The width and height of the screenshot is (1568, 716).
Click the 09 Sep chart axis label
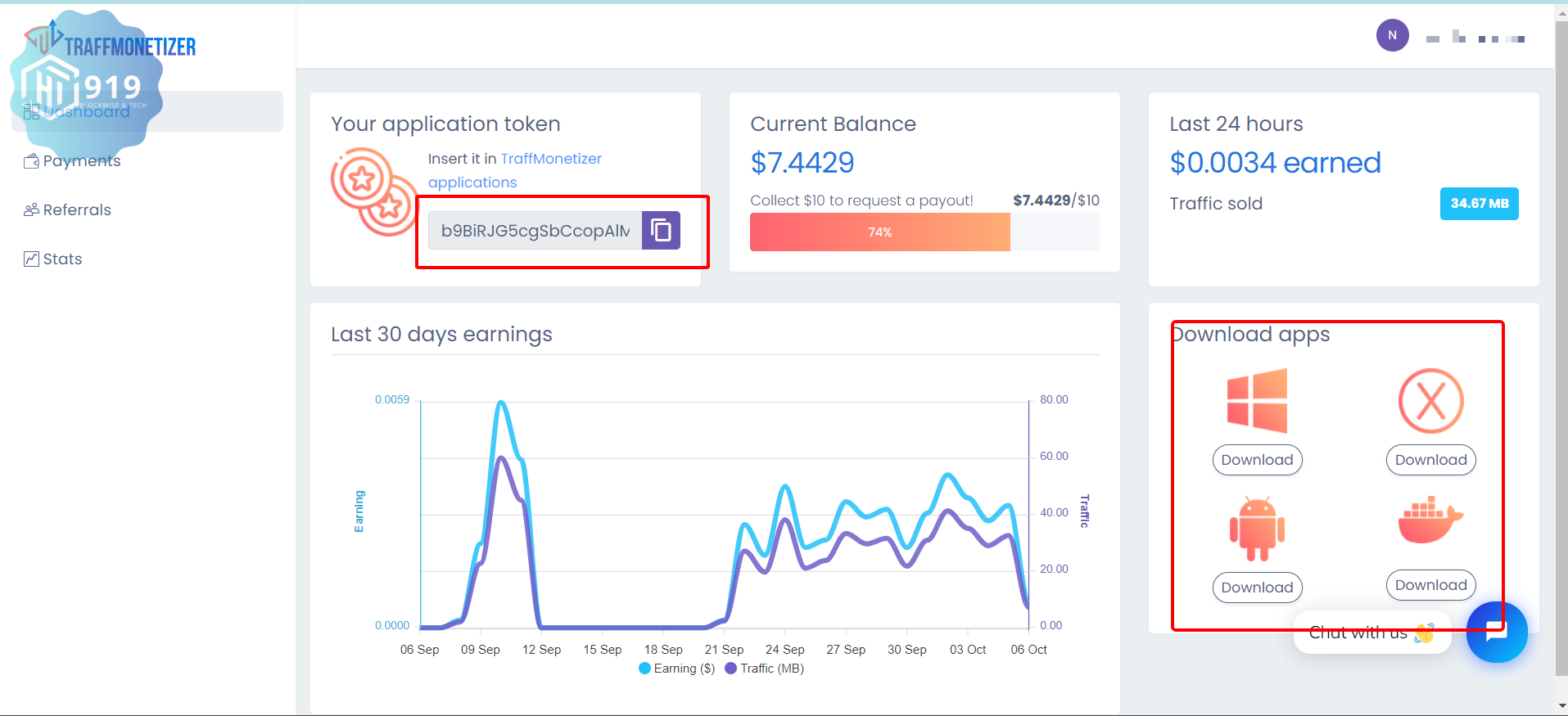(480, 650)
